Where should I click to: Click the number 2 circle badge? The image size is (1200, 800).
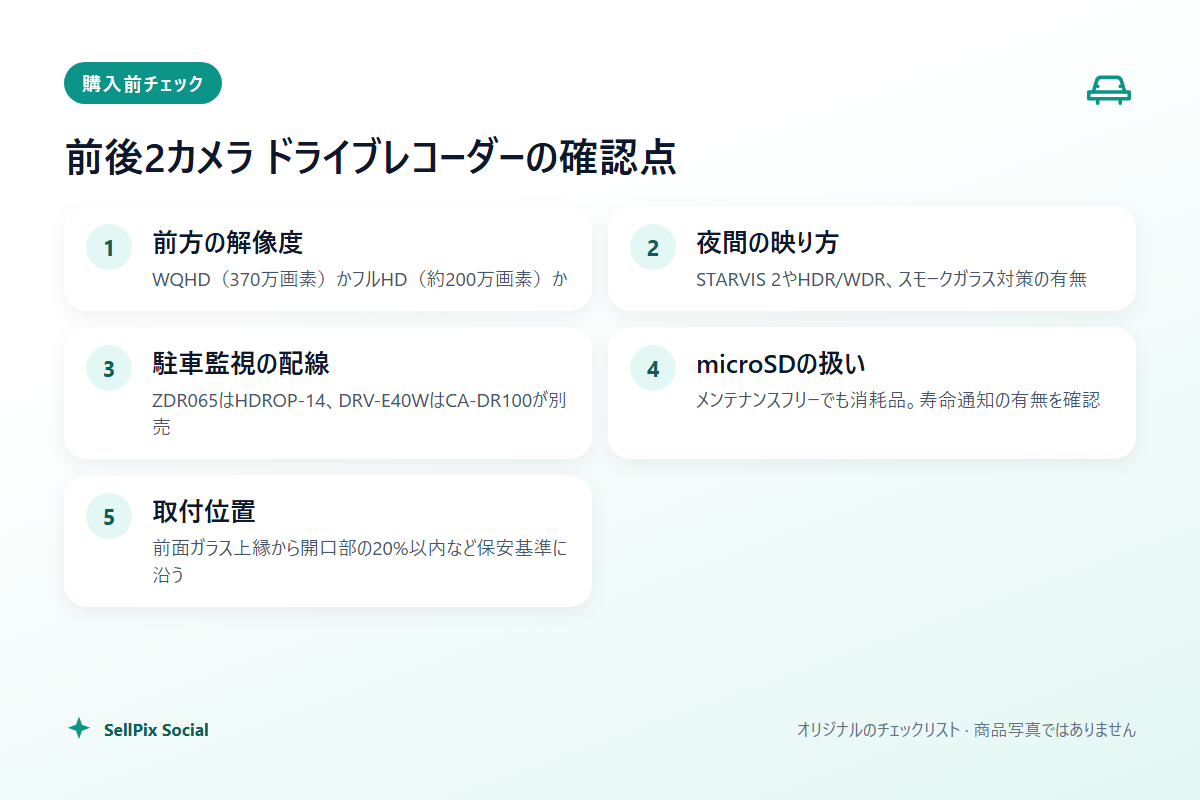click(x=653, y=248)
